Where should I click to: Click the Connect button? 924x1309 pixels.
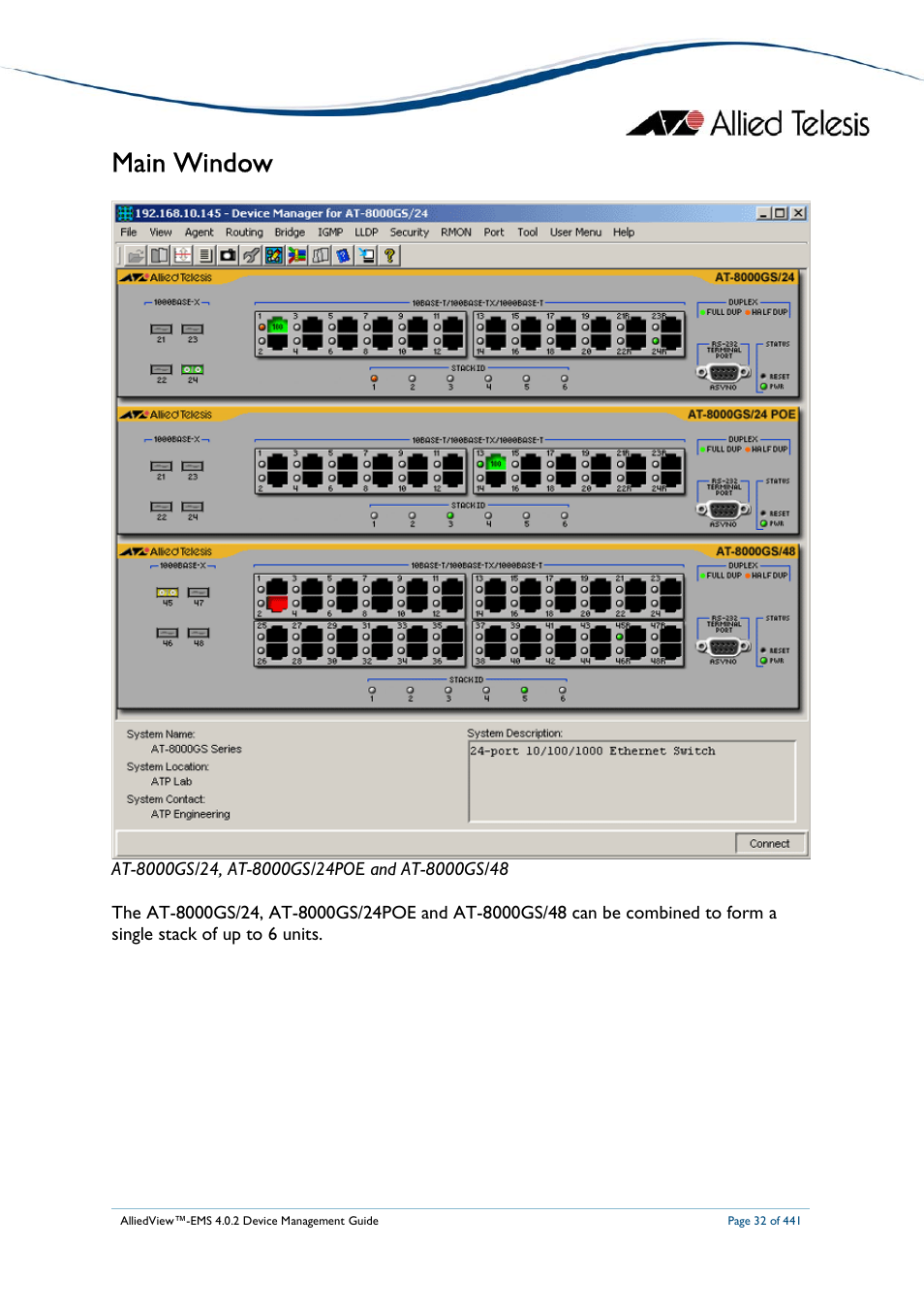tap(770, 844)
